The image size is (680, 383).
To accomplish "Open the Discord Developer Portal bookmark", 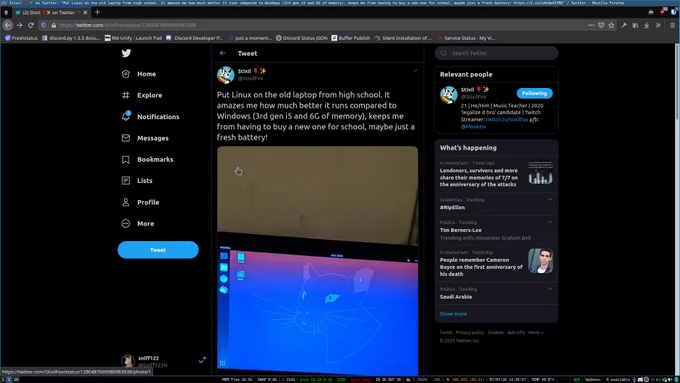I will pos(194,38).
